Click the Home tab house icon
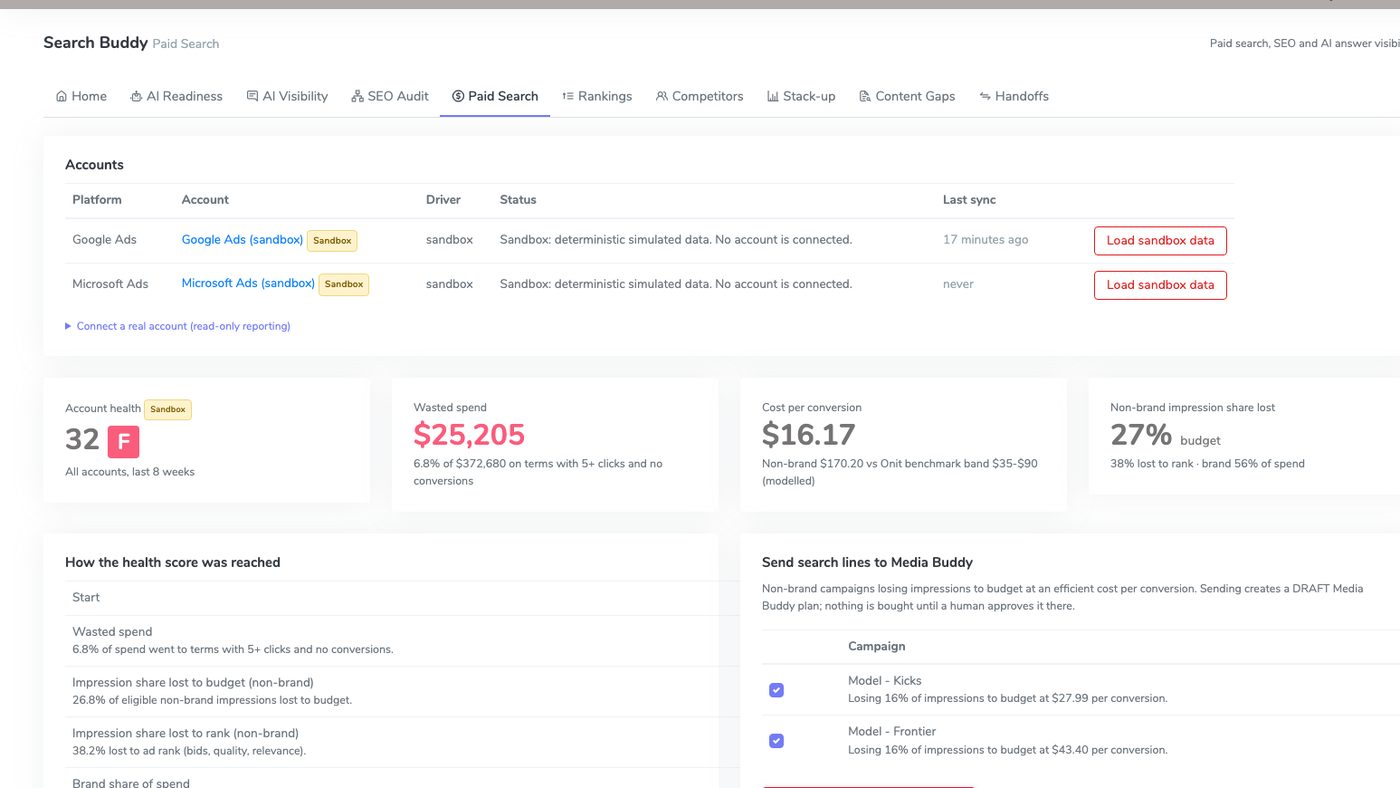 (x=62, y=96)
